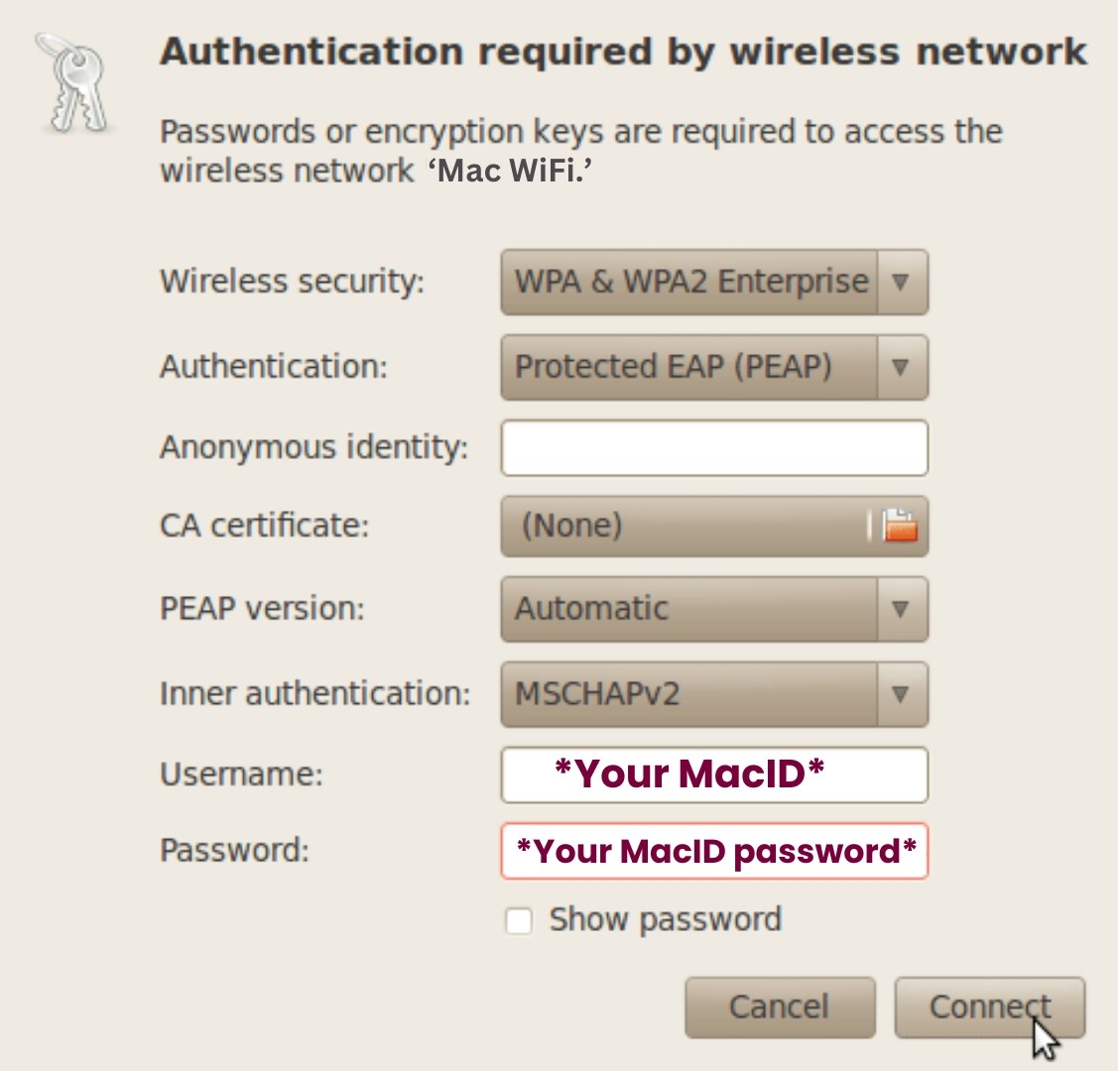Open the PEAP version dropdown arrow

coord(901,609)
